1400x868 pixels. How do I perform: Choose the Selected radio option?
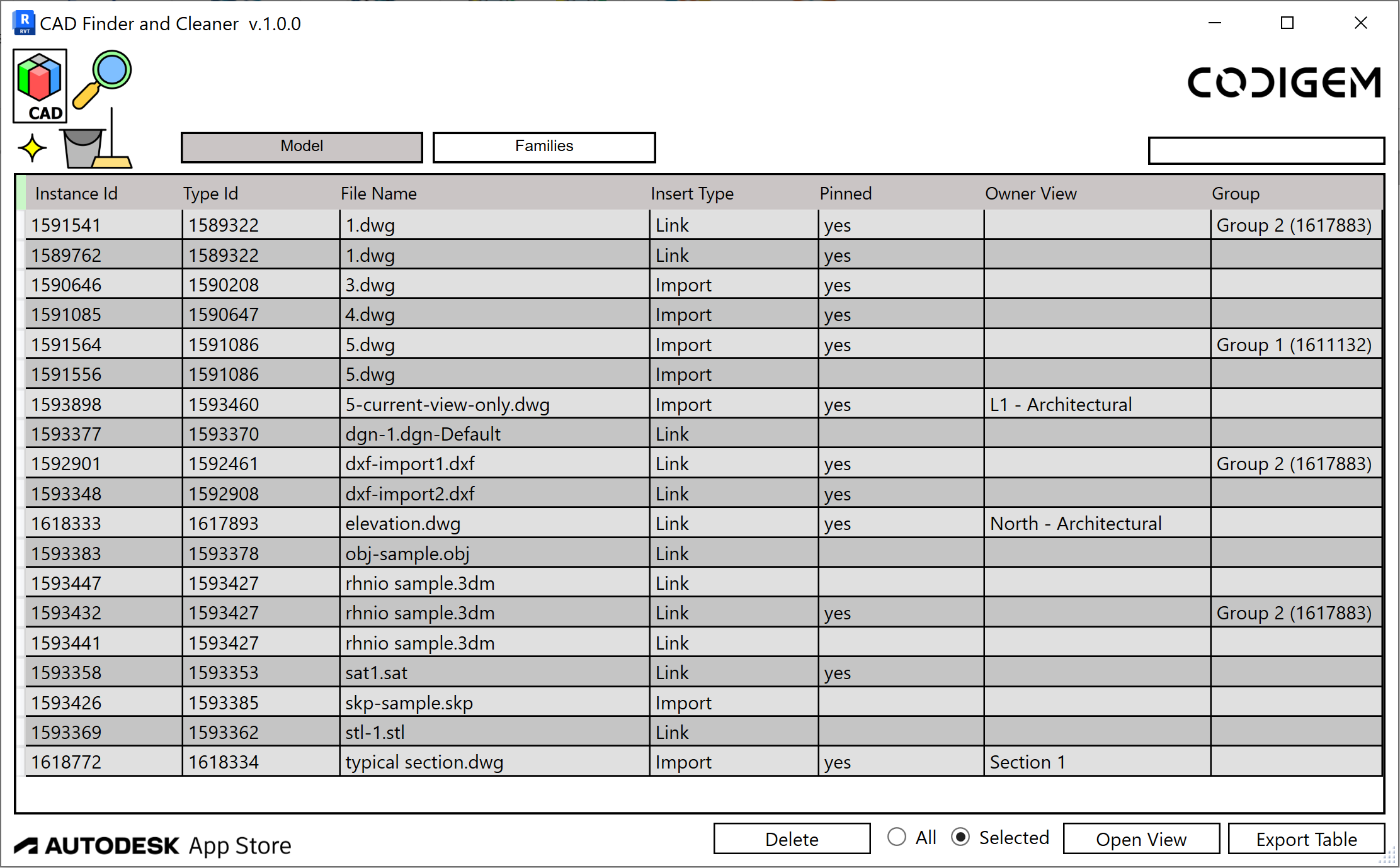pos(960,837)
